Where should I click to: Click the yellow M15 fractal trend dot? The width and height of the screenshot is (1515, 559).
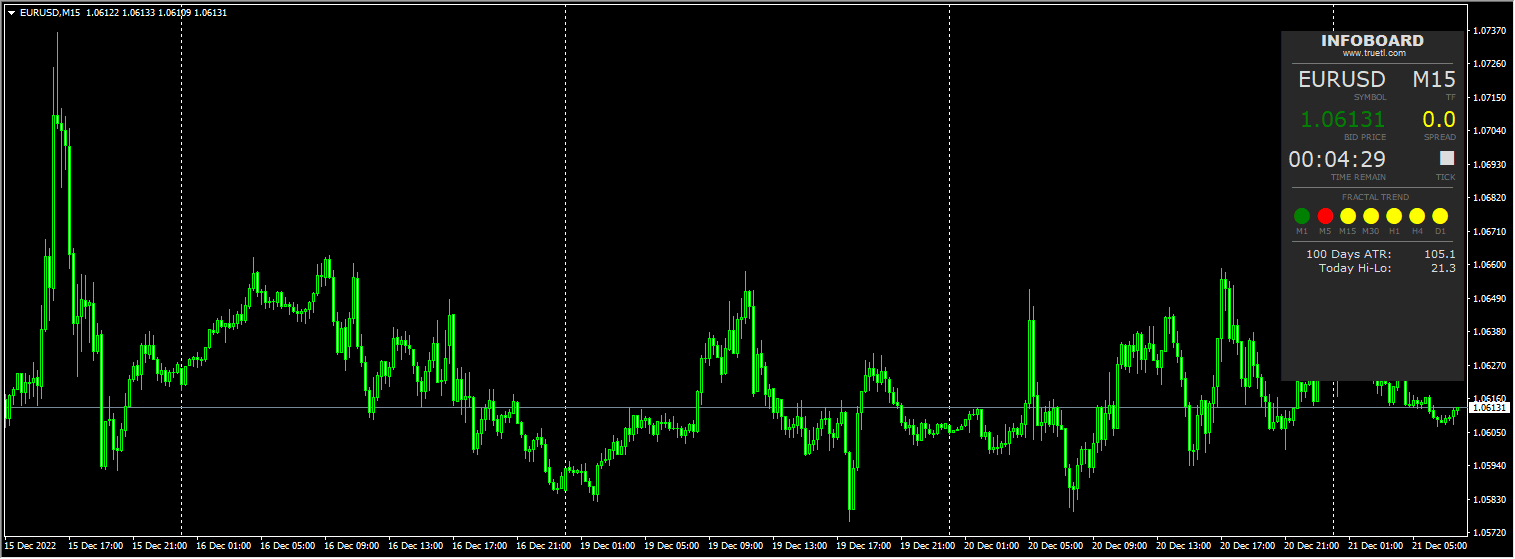(x=1348, y=215)
